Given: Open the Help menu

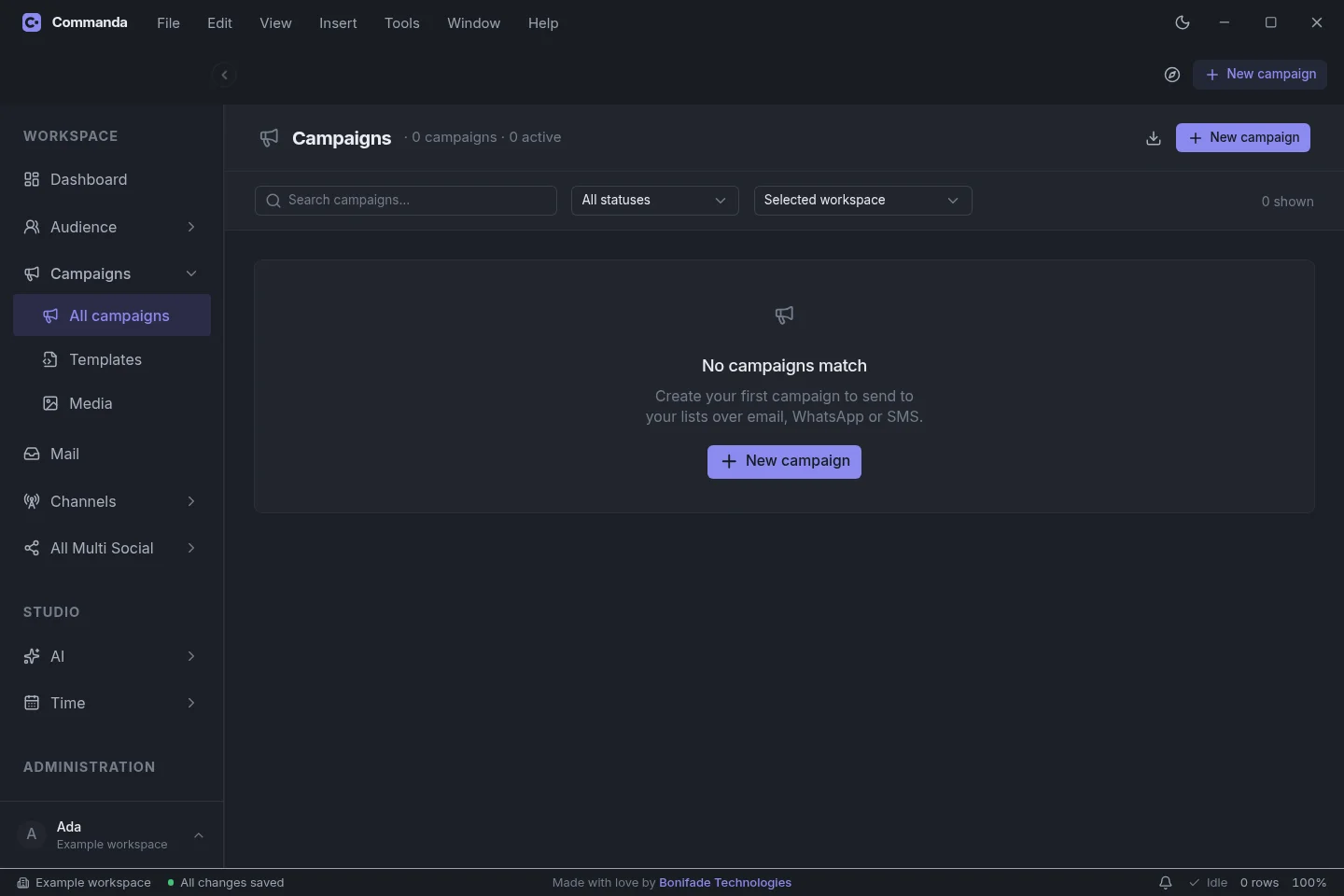Looking at the screenshot, I should tap(543, 23).
